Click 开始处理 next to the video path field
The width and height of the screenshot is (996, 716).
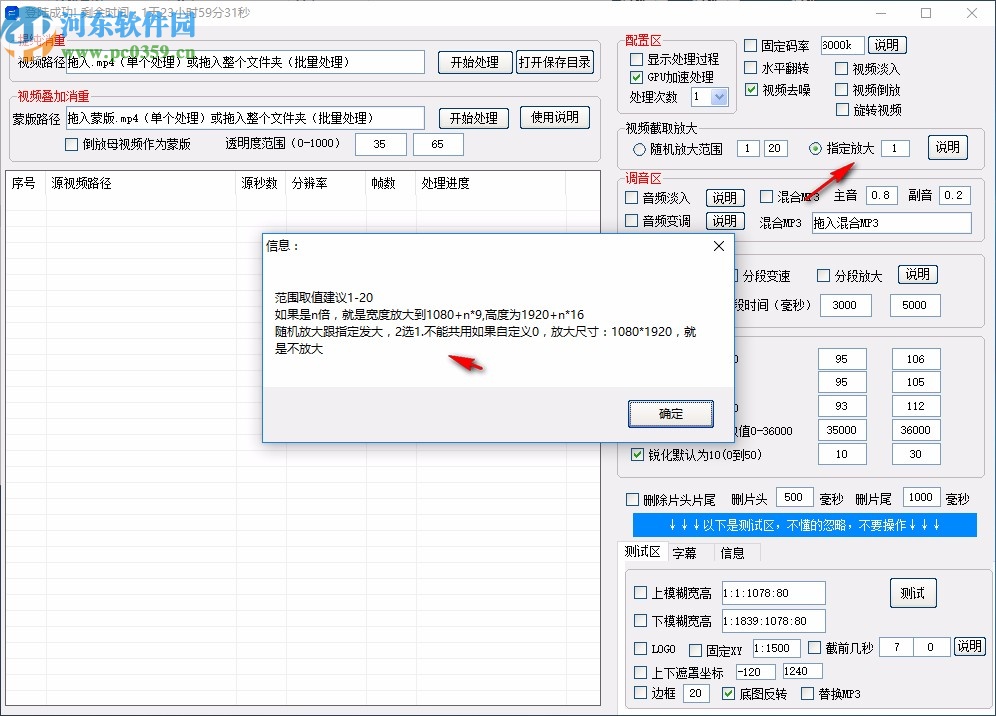click(475, 62)
